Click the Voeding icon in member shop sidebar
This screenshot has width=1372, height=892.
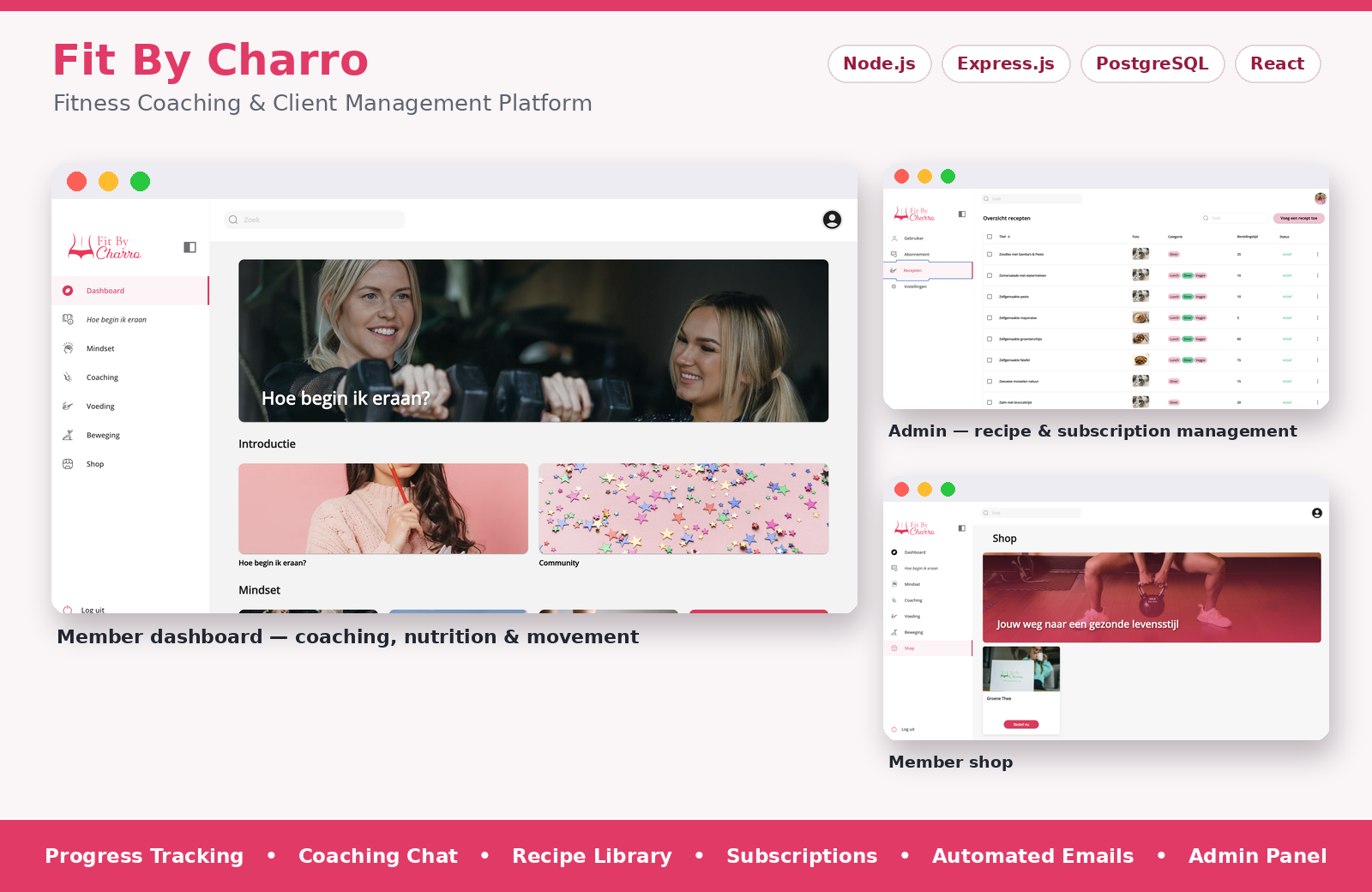tap(894, 616)
